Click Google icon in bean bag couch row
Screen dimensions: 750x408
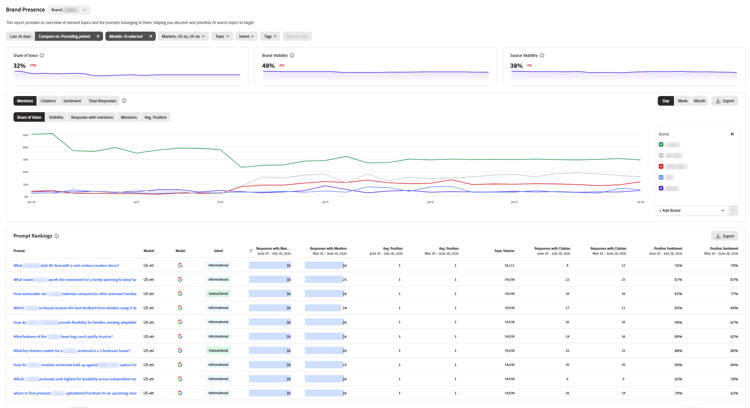[180, 336]
